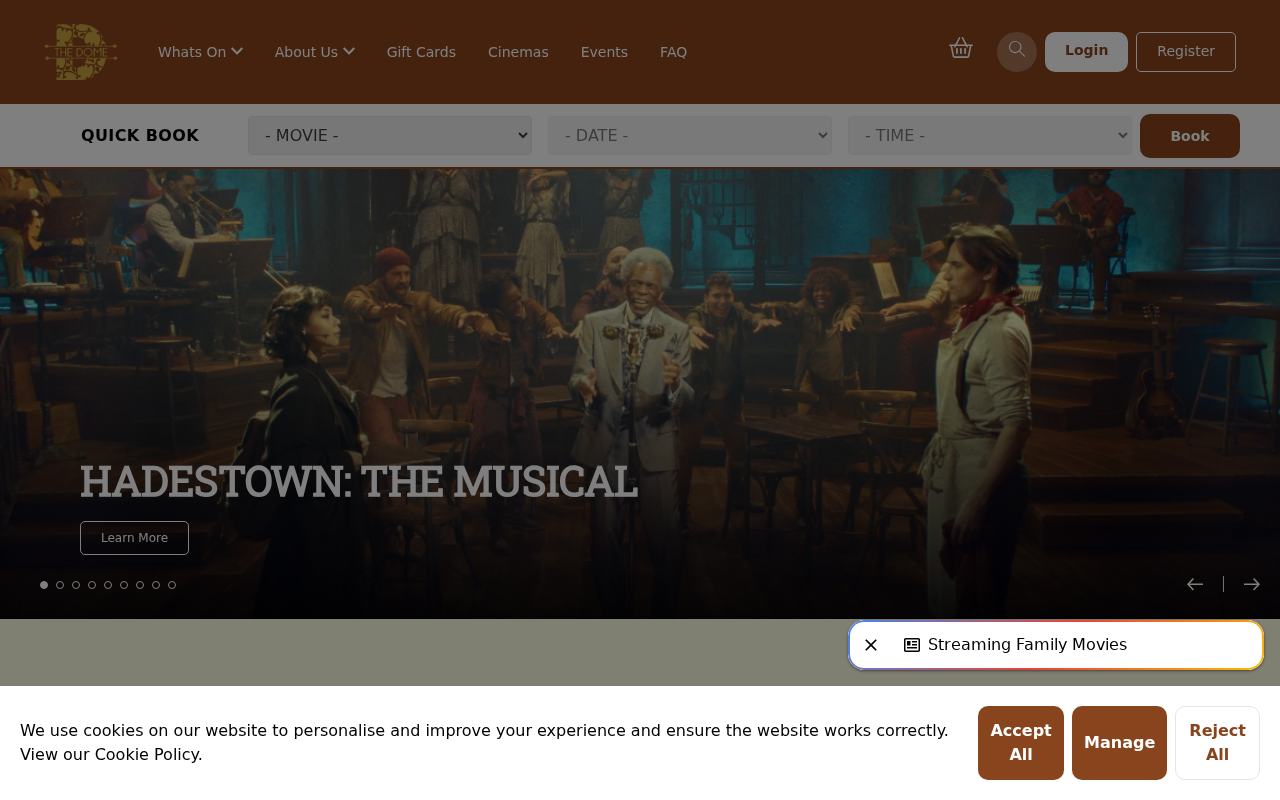This screenshot has height=800, width=1280.
Task: Expand the Whats On menu
Action: 200,52
